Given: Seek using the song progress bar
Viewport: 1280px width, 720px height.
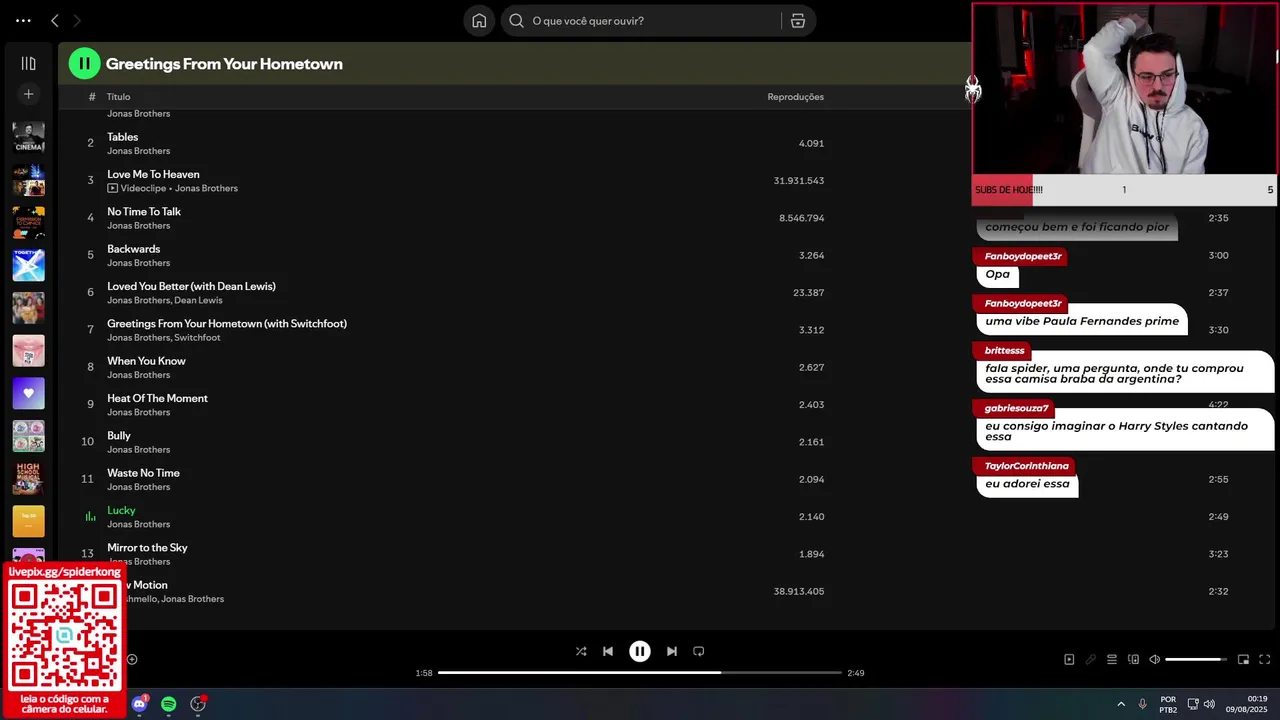Looking at the screenshot, I should coord(640,673).
